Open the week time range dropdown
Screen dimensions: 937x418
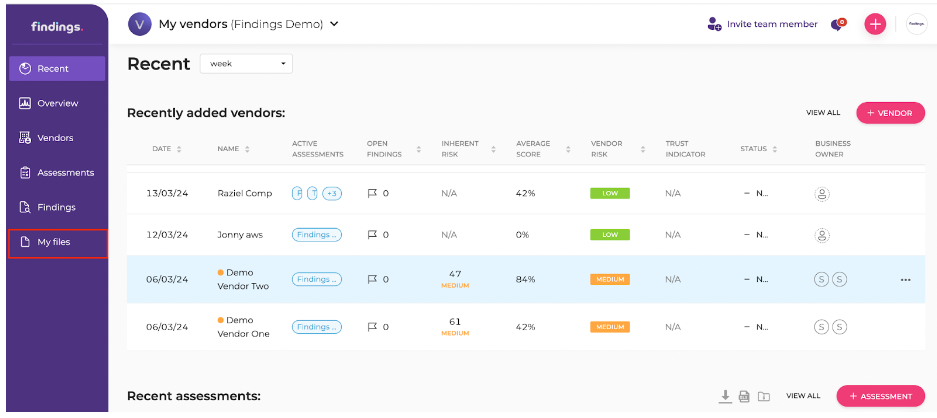pos(246,64)
